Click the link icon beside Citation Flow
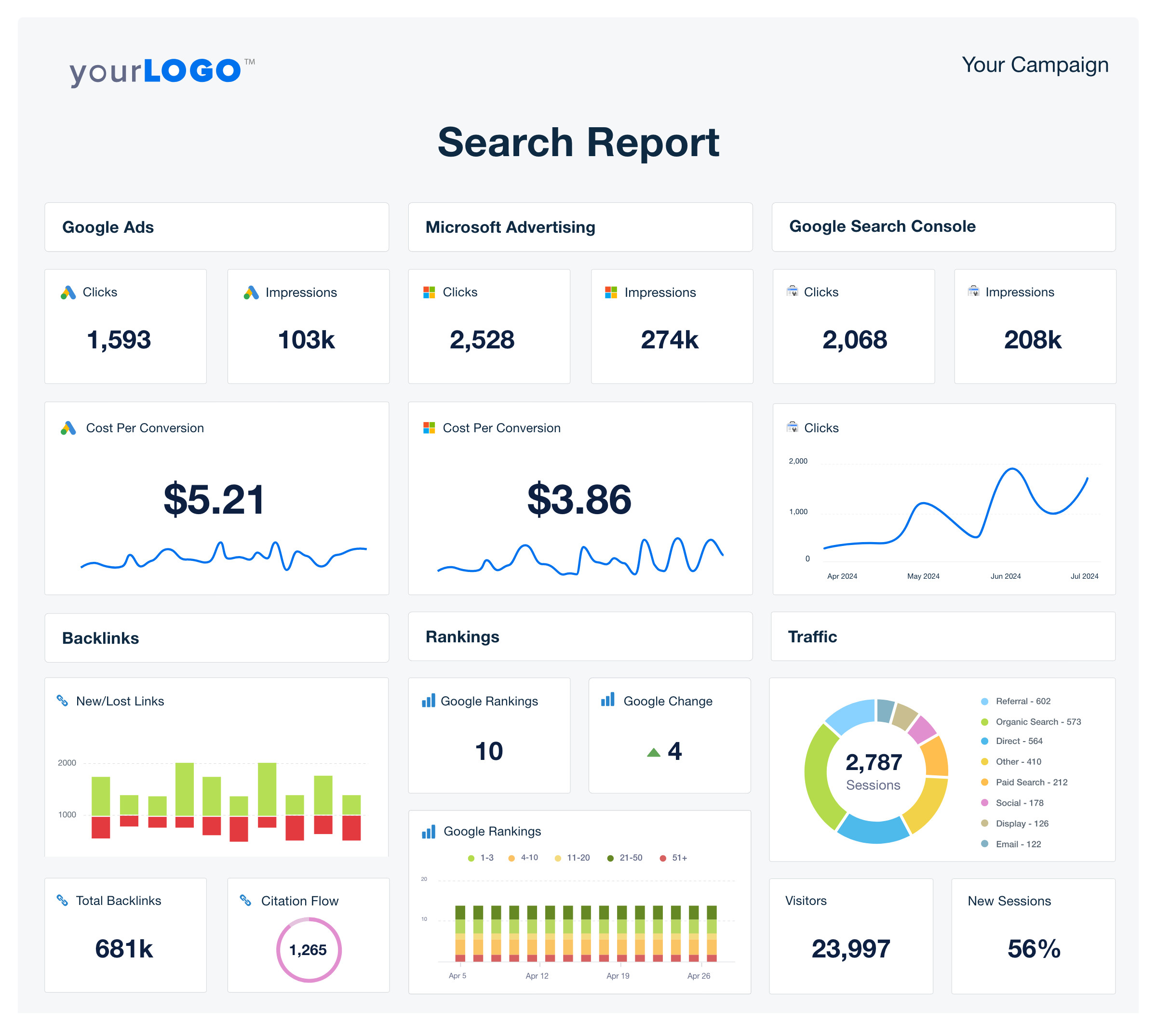The width and height of the screenshot is (1157, 1036). pos(245,901)
